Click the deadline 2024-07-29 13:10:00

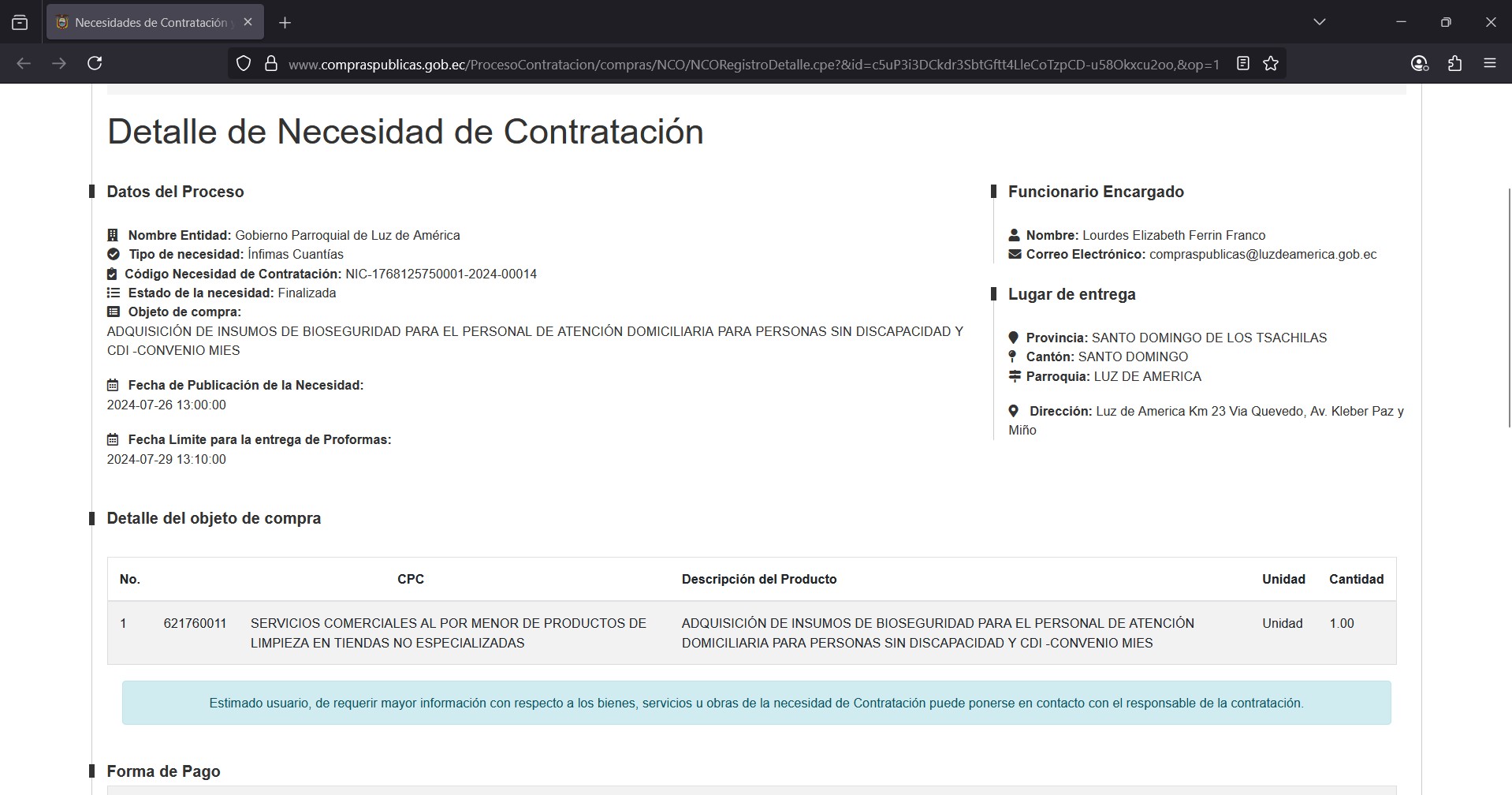(166, 459)
